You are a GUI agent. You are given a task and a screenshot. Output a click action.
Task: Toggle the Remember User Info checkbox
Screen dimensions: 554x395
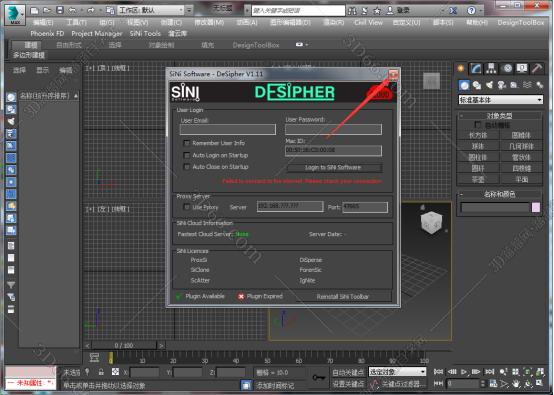[187, 143]
